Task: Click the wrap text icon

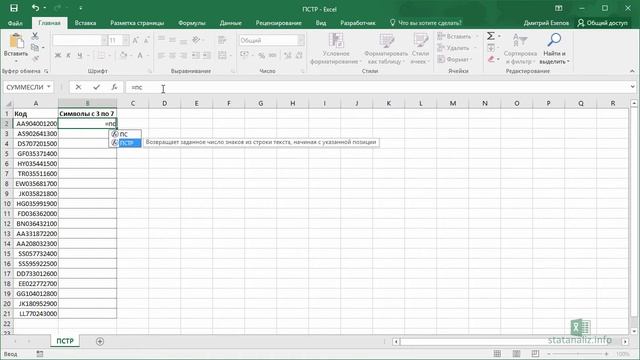Action: 222,40
